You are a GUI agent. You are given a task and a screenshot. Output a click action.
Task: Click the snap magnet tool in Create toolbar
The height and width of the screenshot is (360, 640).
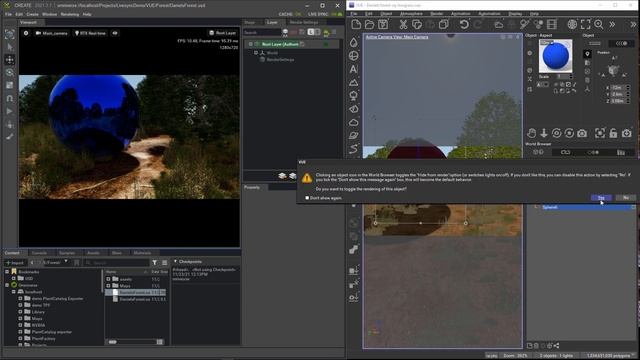point(10,98)
